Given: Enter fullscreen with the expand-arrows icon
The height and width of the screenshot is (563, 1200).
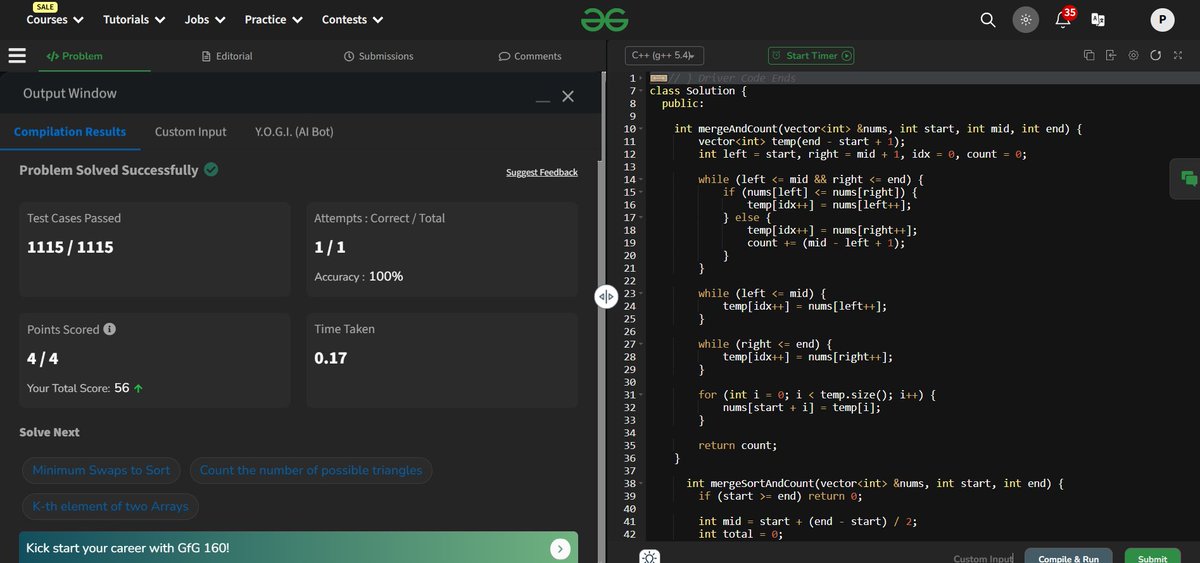Looking at the screenshot, I should (1177, 55).
